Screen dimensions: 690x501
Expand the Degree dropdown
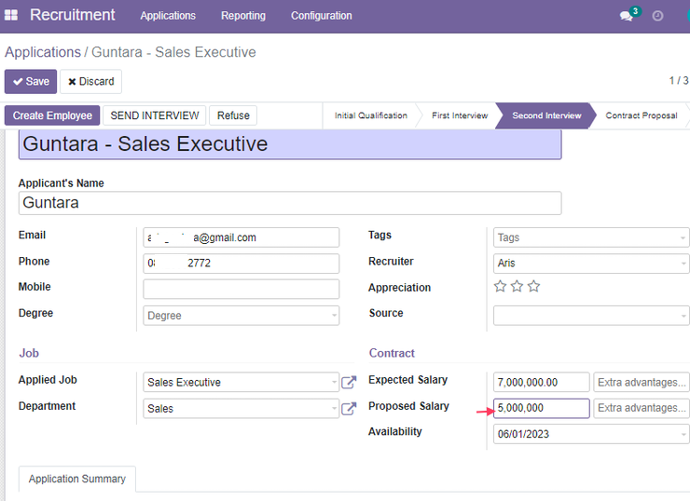click(241, 315)
